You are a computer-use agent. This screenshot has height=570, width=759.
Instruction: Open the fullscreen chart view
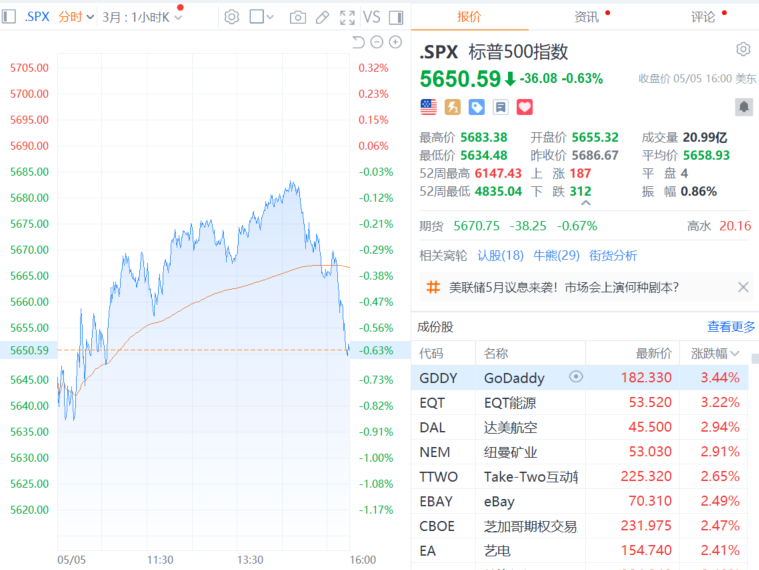tap(347, 17)
